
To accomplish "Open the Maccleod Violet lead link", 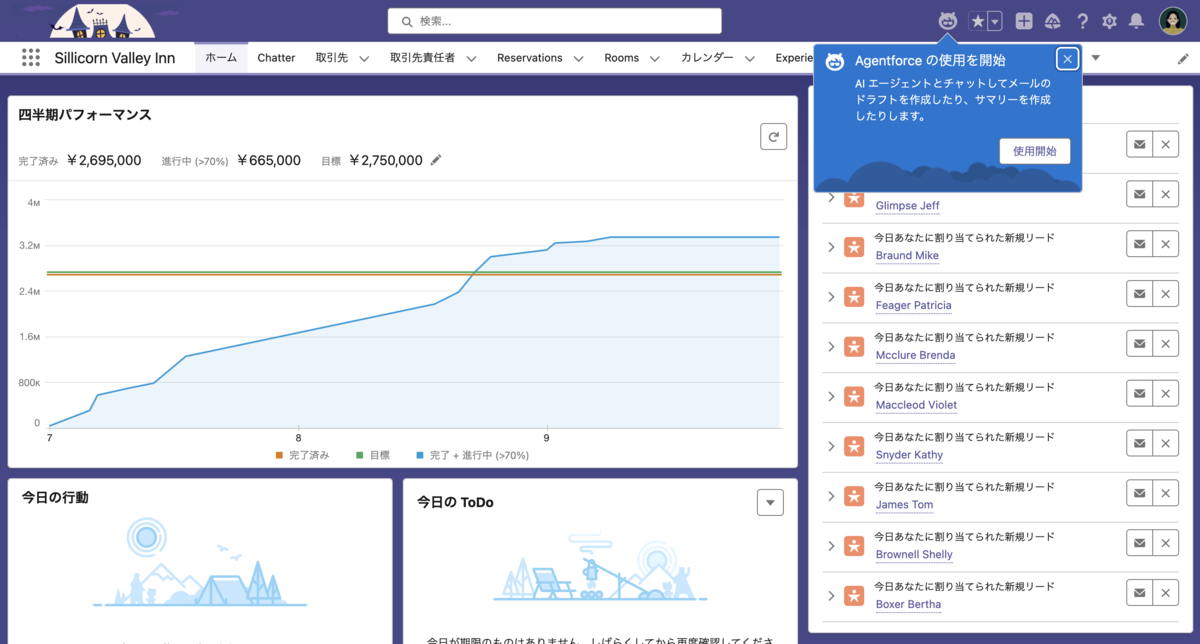I will (x=916, y=405).
